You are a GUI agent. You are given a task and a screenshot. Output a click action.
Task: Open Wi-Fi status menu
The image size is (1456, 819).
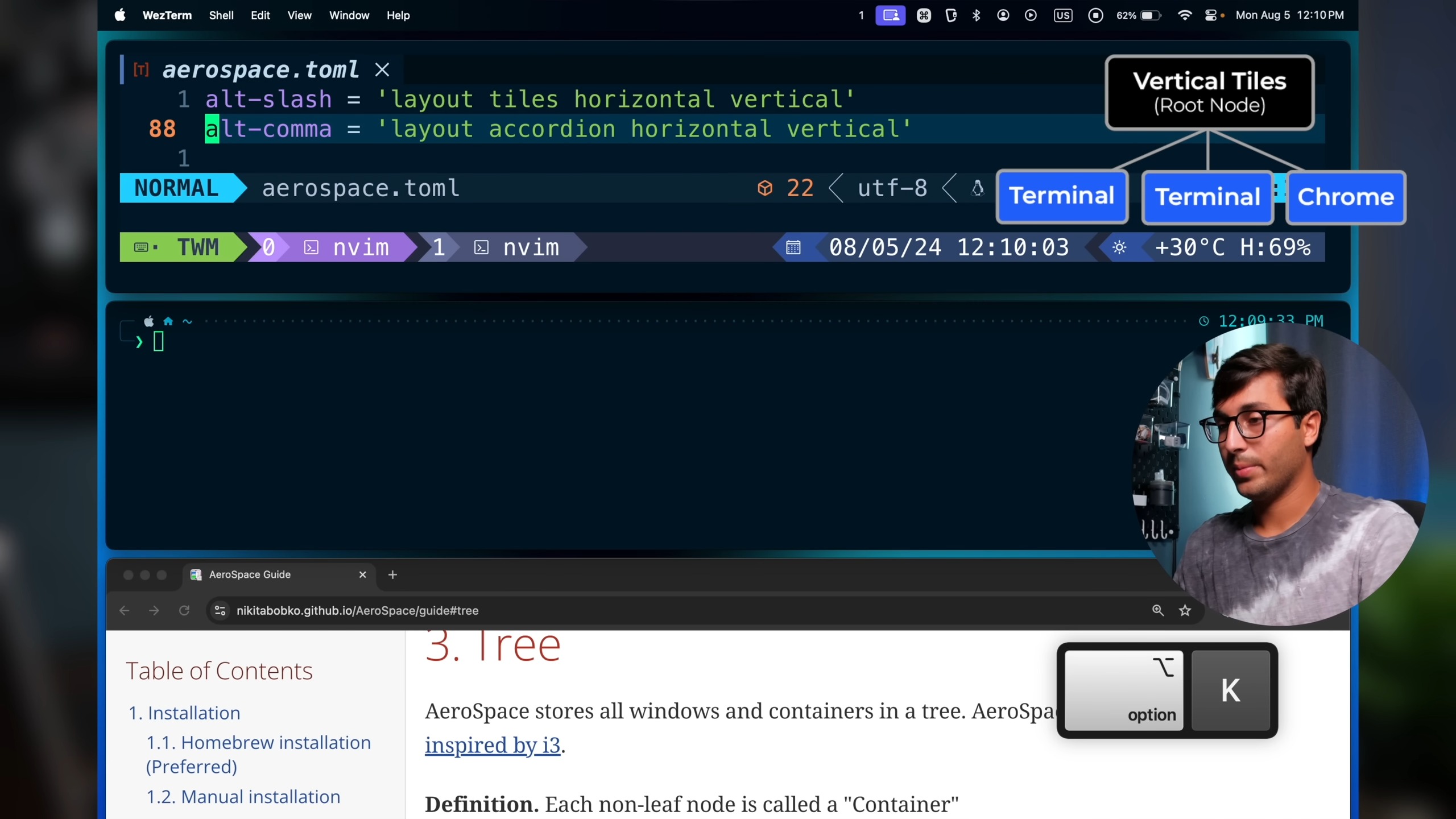pos(1185,15)
